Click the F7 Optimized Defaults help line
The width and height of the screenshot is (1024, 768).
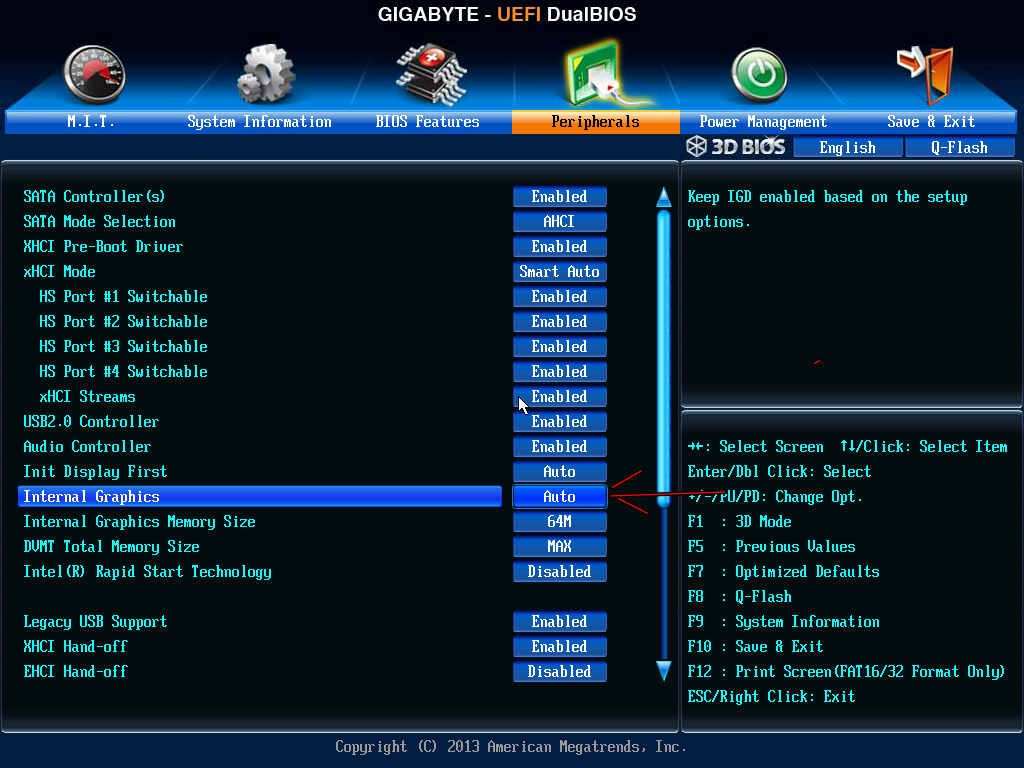tap(784, 571)
